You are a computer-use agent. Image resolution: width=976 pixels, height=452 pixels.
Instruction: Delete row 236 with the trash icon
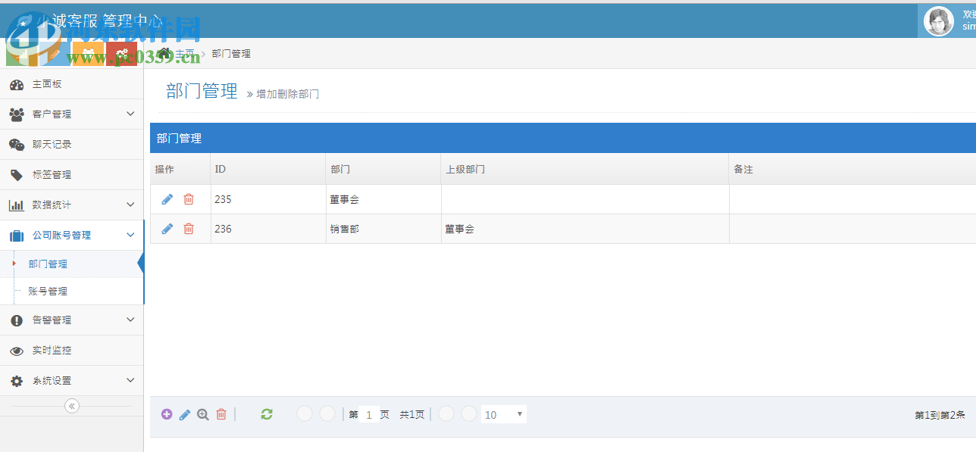(x=189, y=228)
